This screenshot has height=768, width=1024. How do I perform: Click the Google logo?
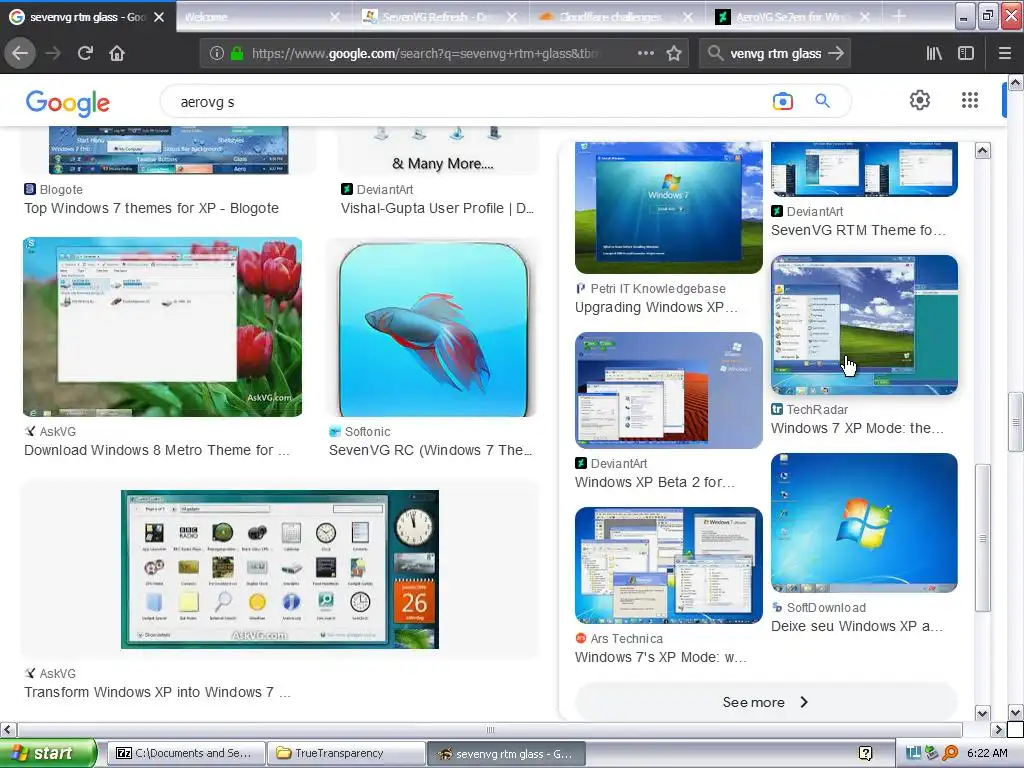point(68,103)
